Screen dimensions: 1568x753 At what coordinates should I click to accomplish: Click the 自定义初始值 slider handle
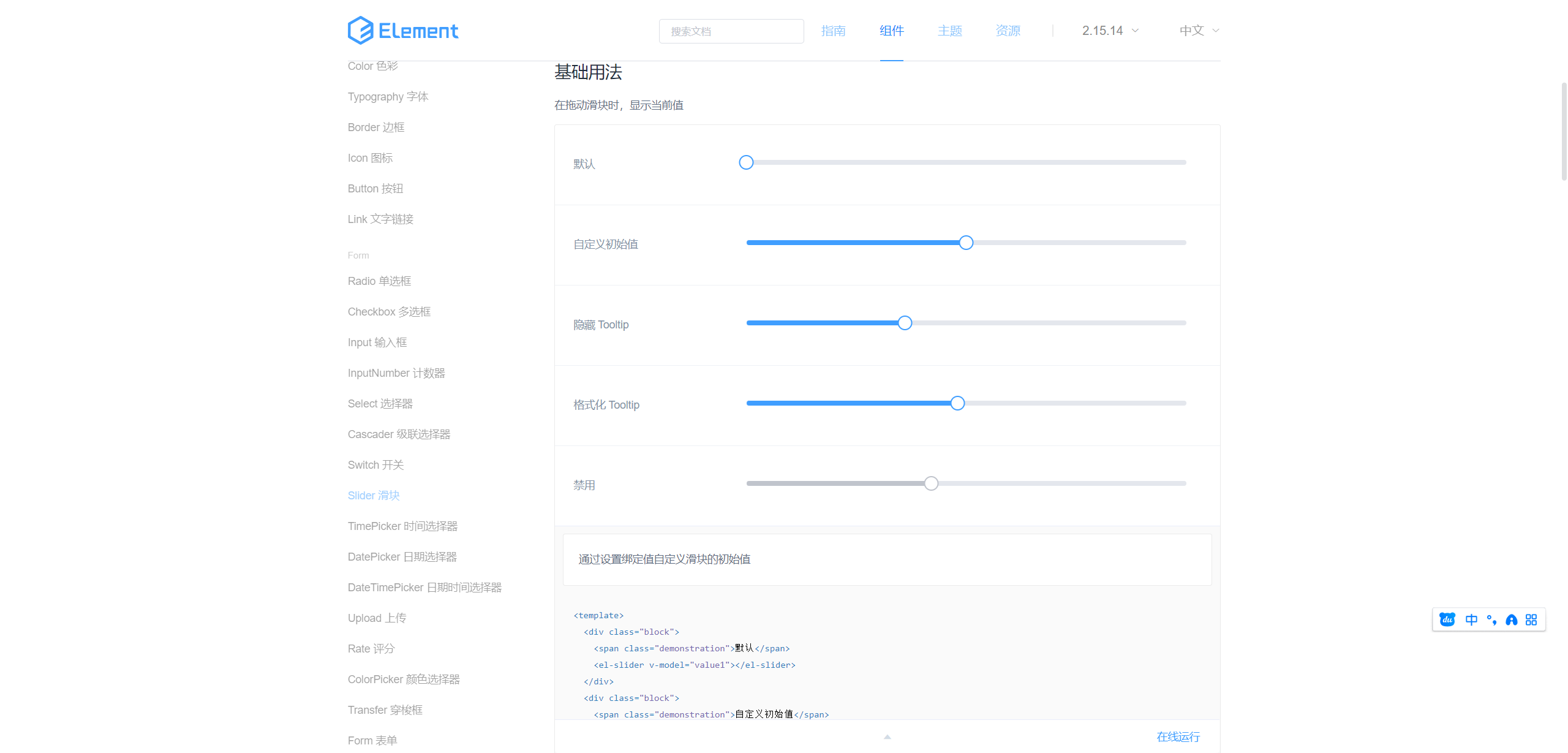966,243
